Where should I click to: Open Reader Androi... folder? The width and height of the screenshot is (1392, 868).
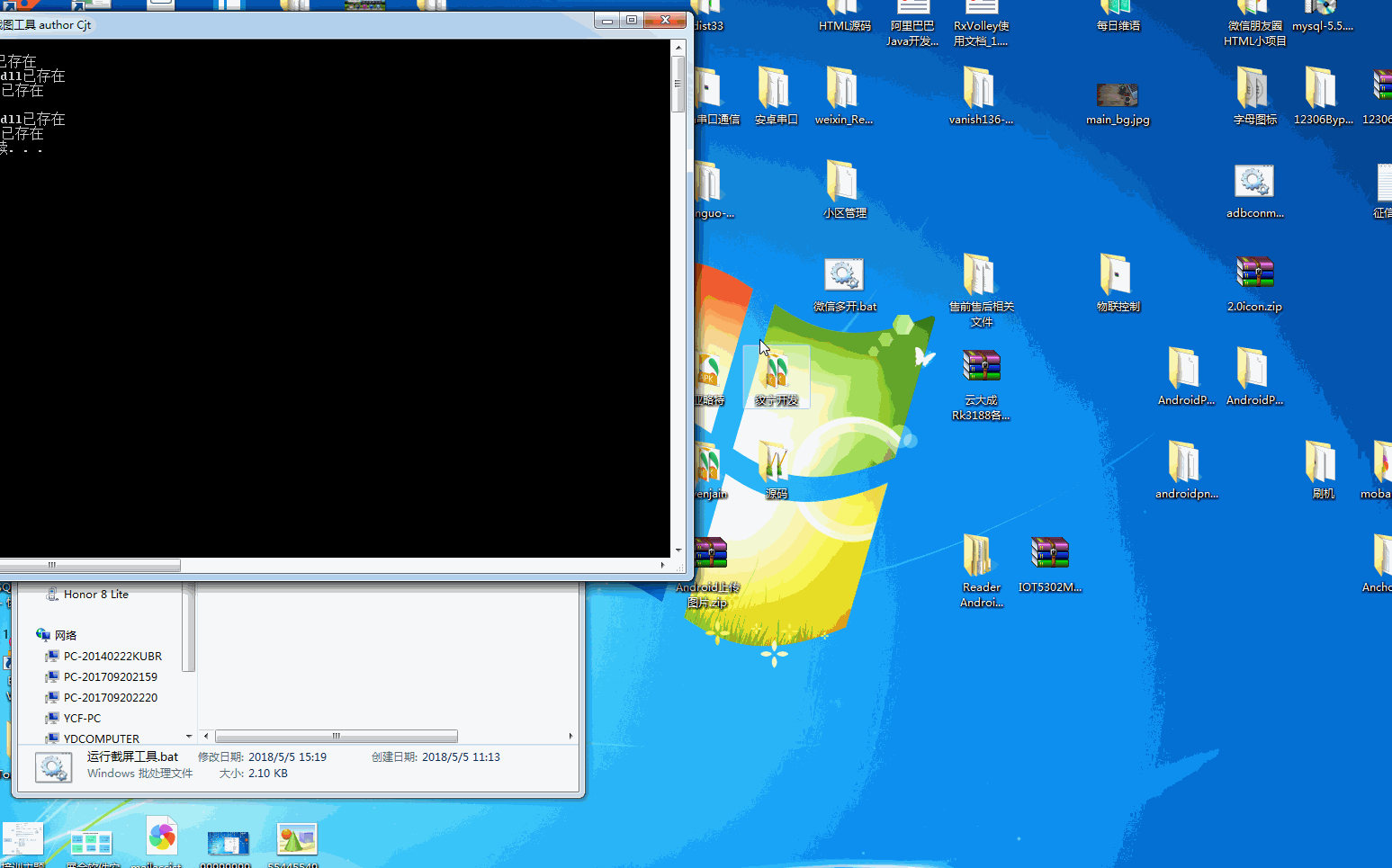[x=980, y=570]
